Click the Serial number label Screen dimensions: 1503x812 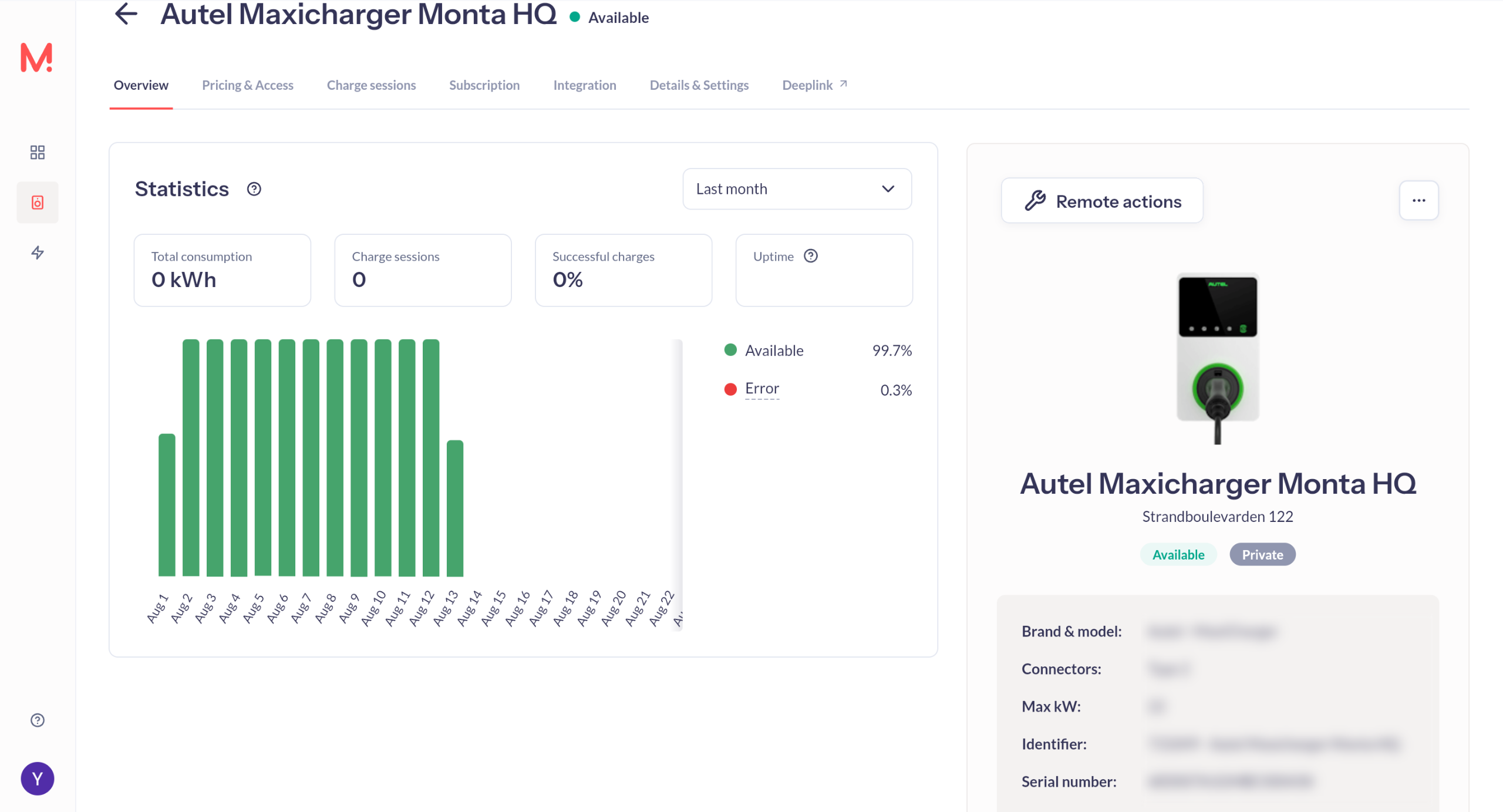1069,781
